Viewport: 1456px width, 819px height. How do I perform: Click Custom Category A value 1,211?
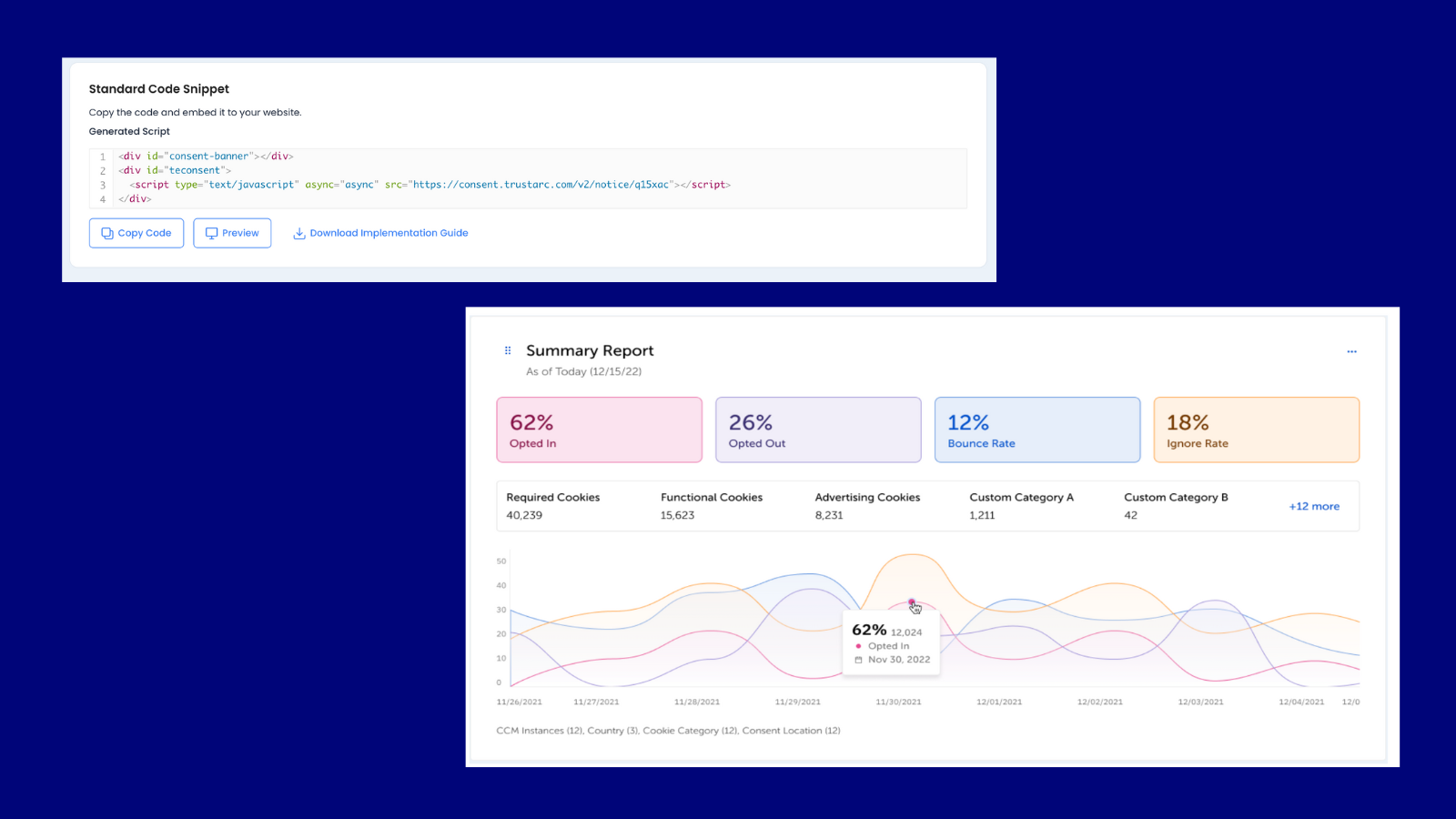click(x=982, y=515)
